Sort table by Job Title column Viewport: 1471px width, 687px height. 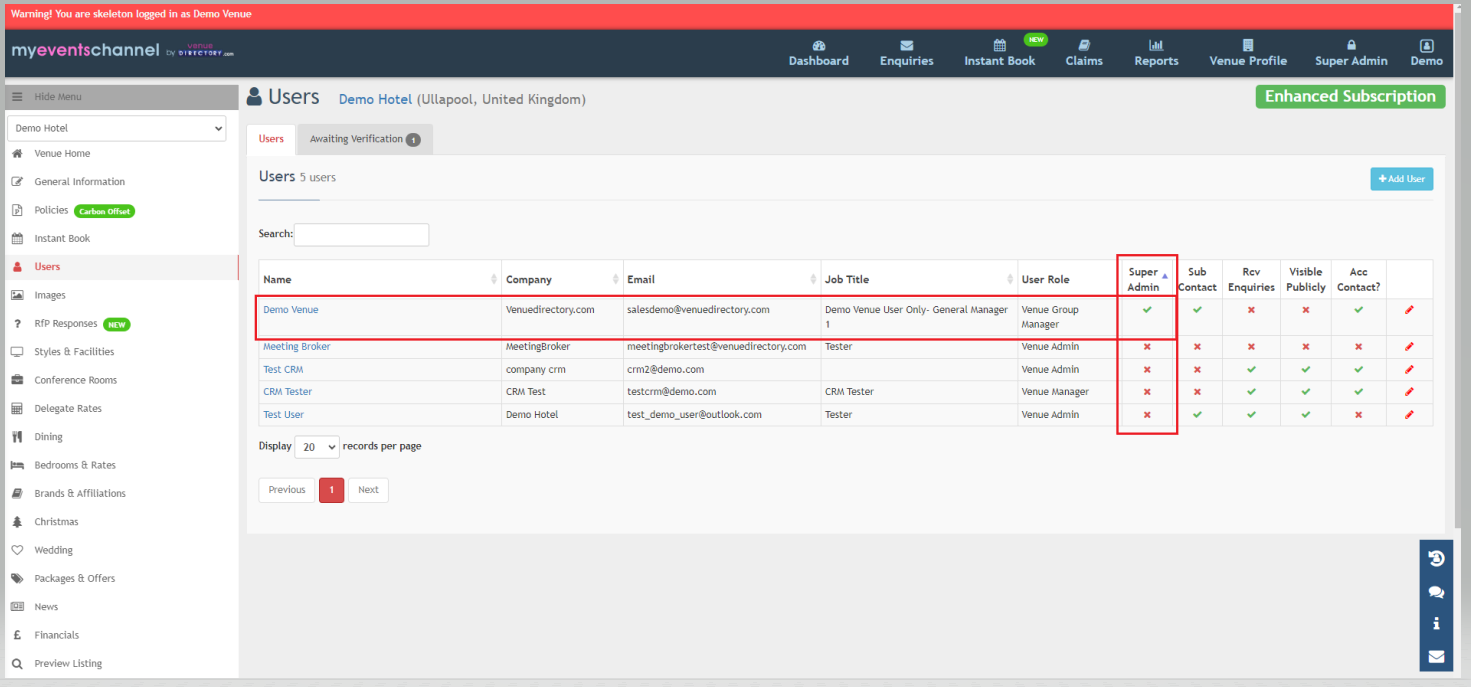click(x=919, y=279)
